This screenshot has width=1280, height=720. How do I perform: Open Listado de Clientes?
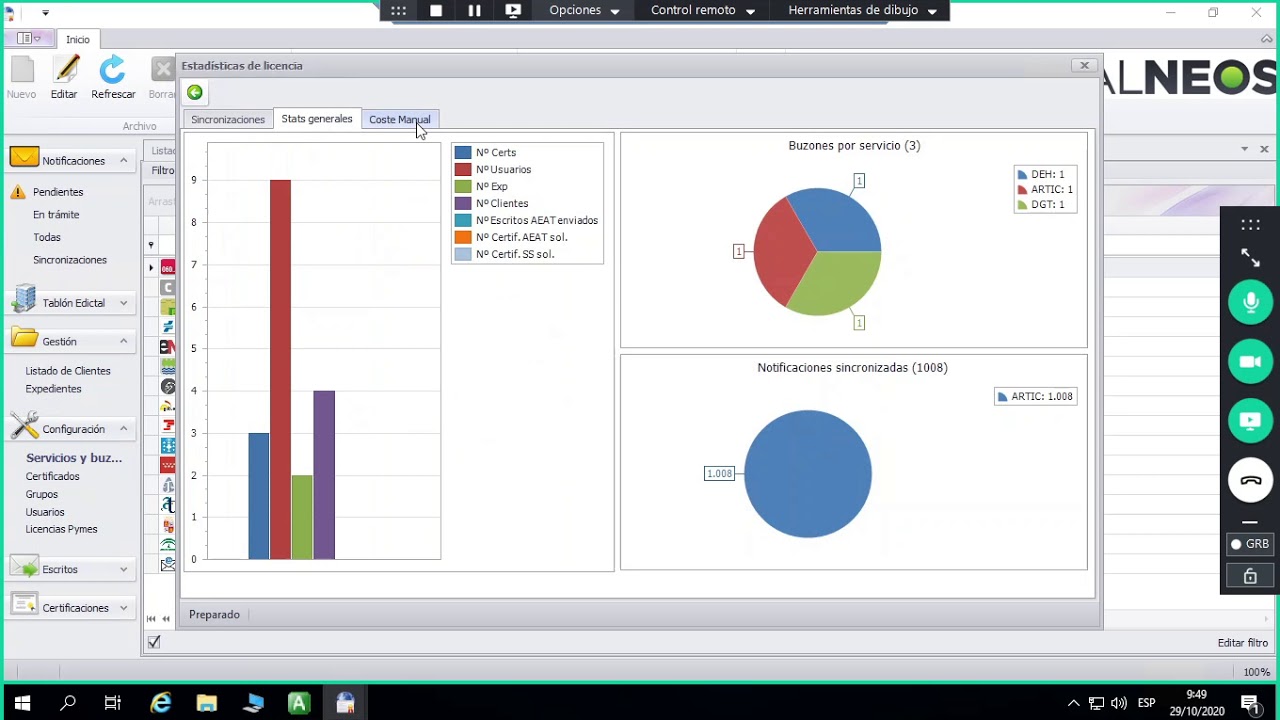coord(68,370)
